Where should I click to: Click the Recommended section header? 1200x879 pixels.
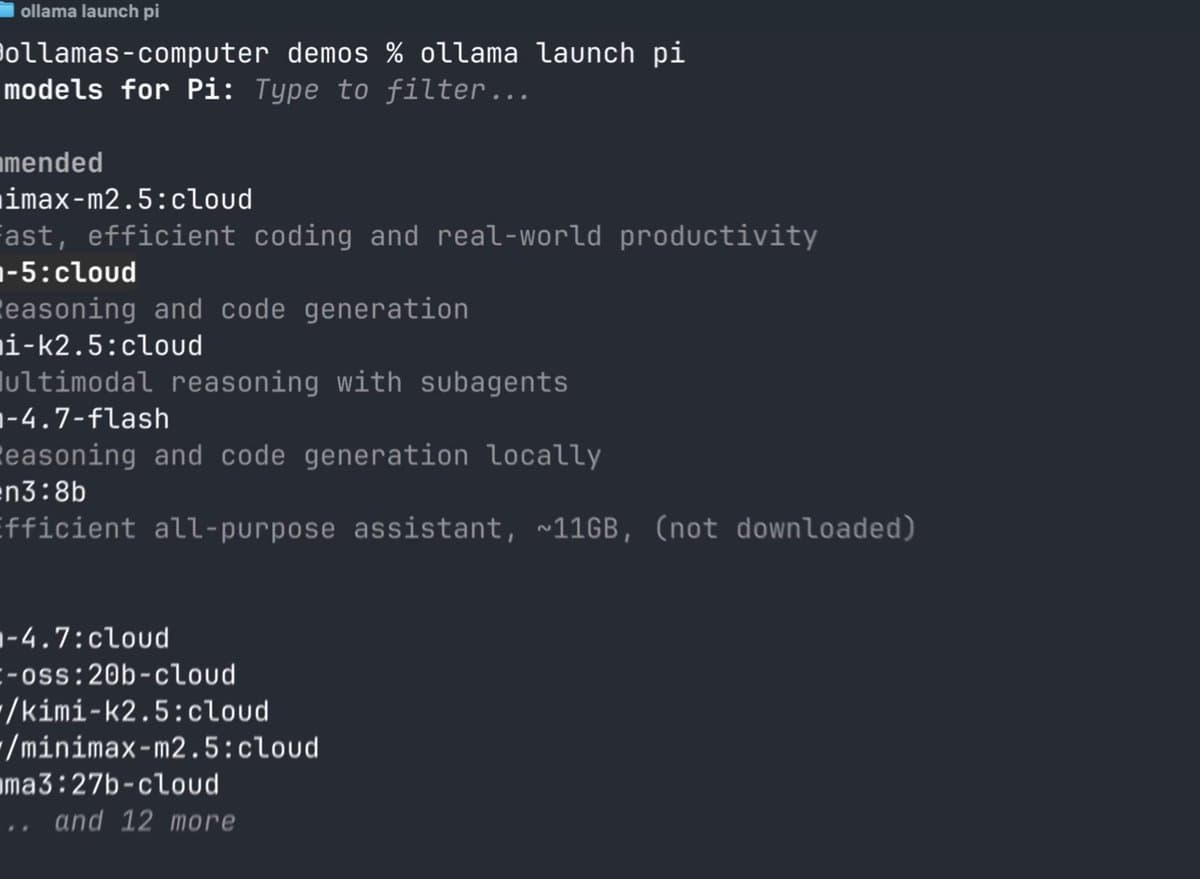point(51,163)
